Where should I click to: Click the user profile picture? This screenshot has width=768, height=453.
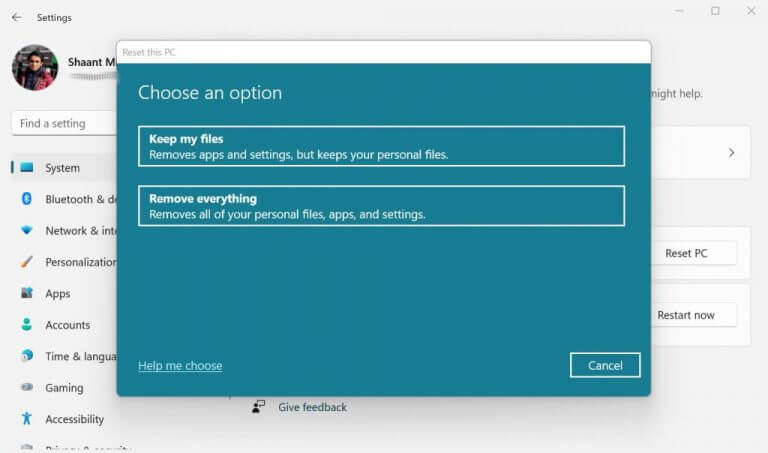coord(35,67)
